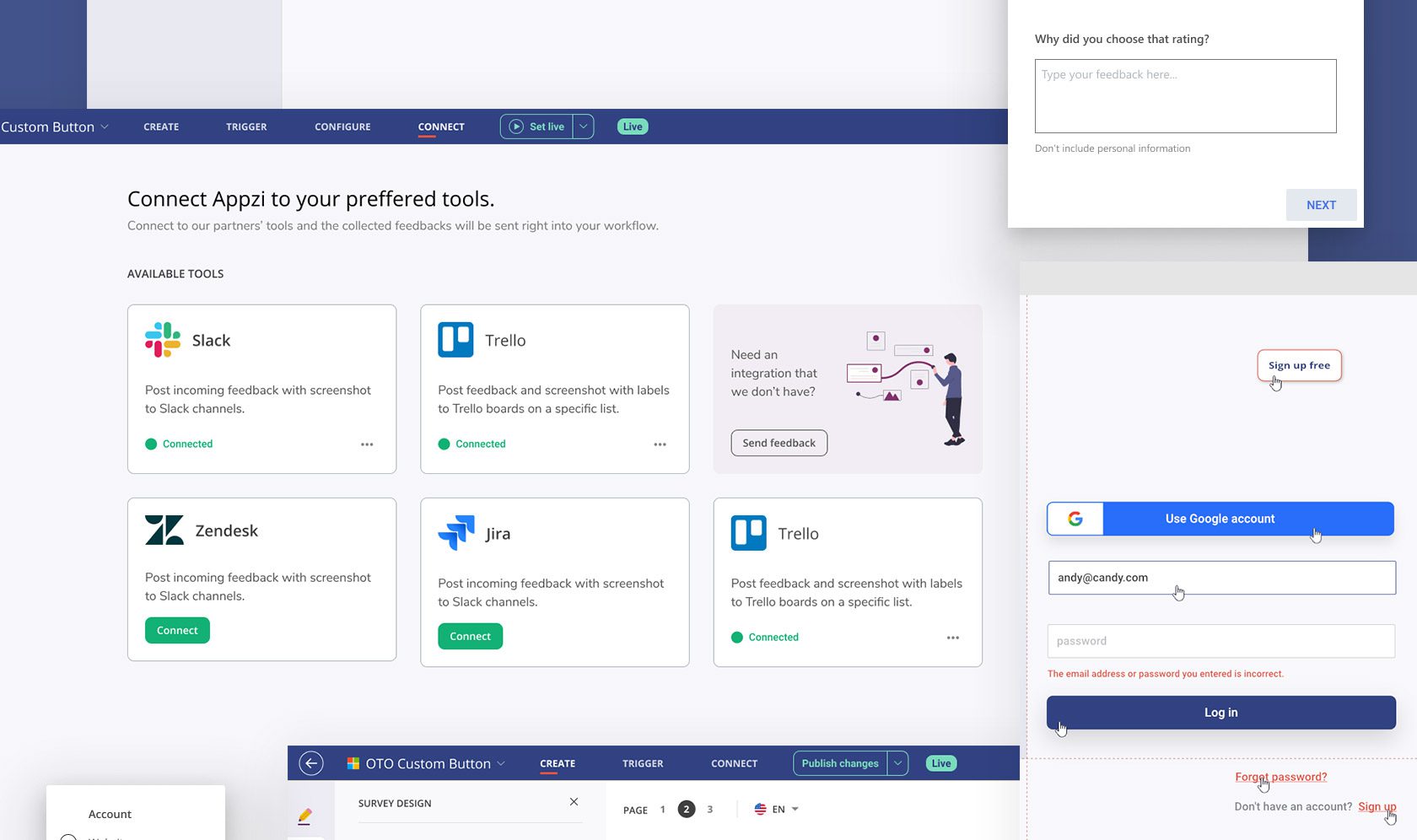
Task: Click the Publish changes button
Action: tap(840, 763)
